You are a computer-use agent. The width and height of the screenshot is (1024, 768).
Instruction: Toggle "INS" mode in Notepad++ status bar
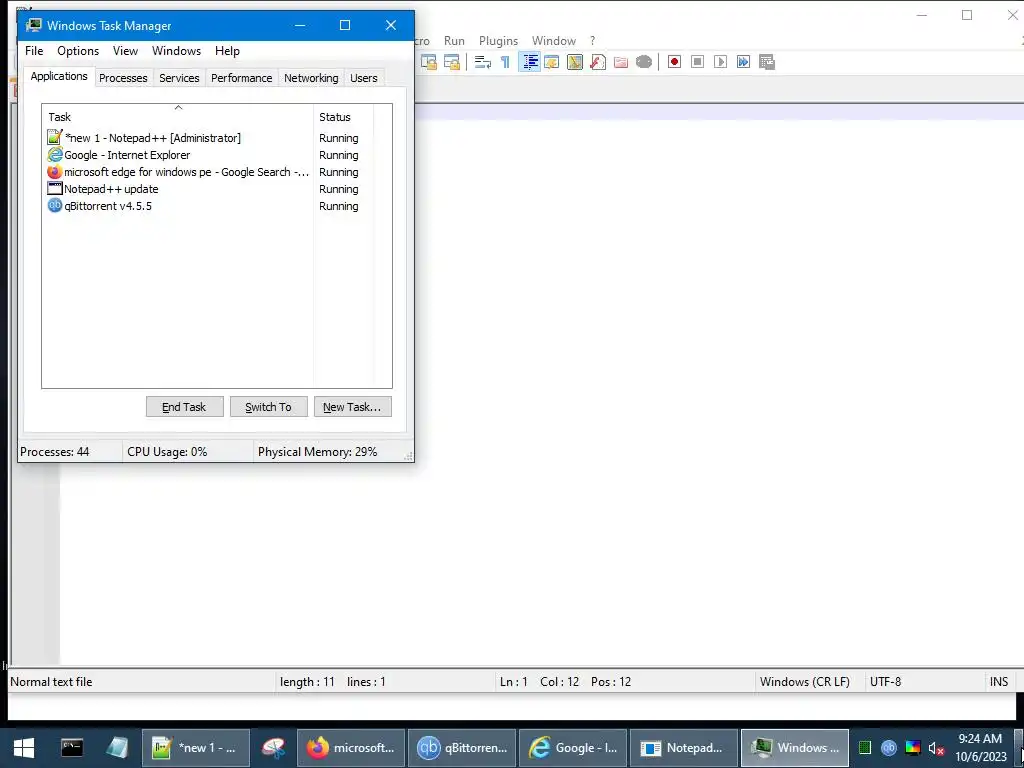point(999,682)
